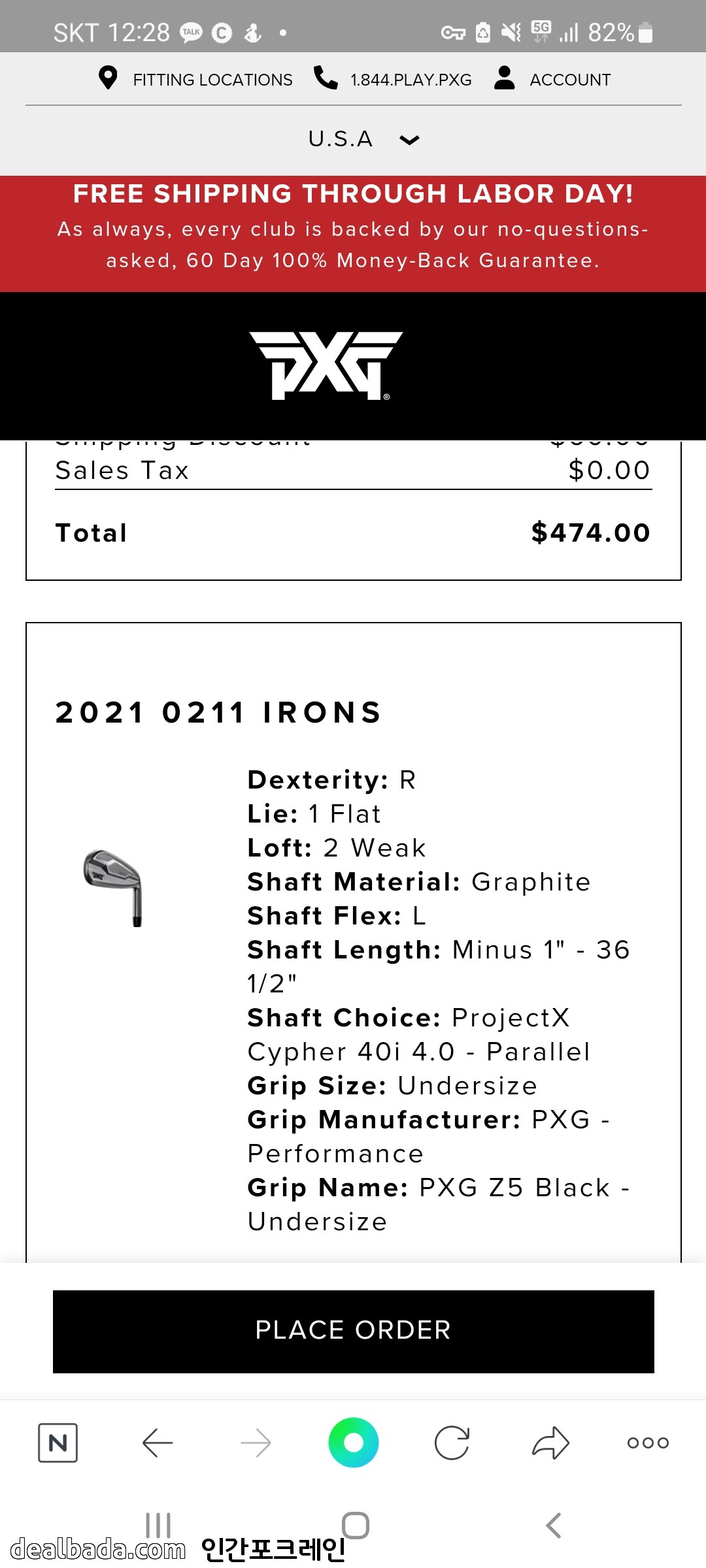Click the Place Order button
Screen dimensions: 706x1568
[x=353, y=1331]
